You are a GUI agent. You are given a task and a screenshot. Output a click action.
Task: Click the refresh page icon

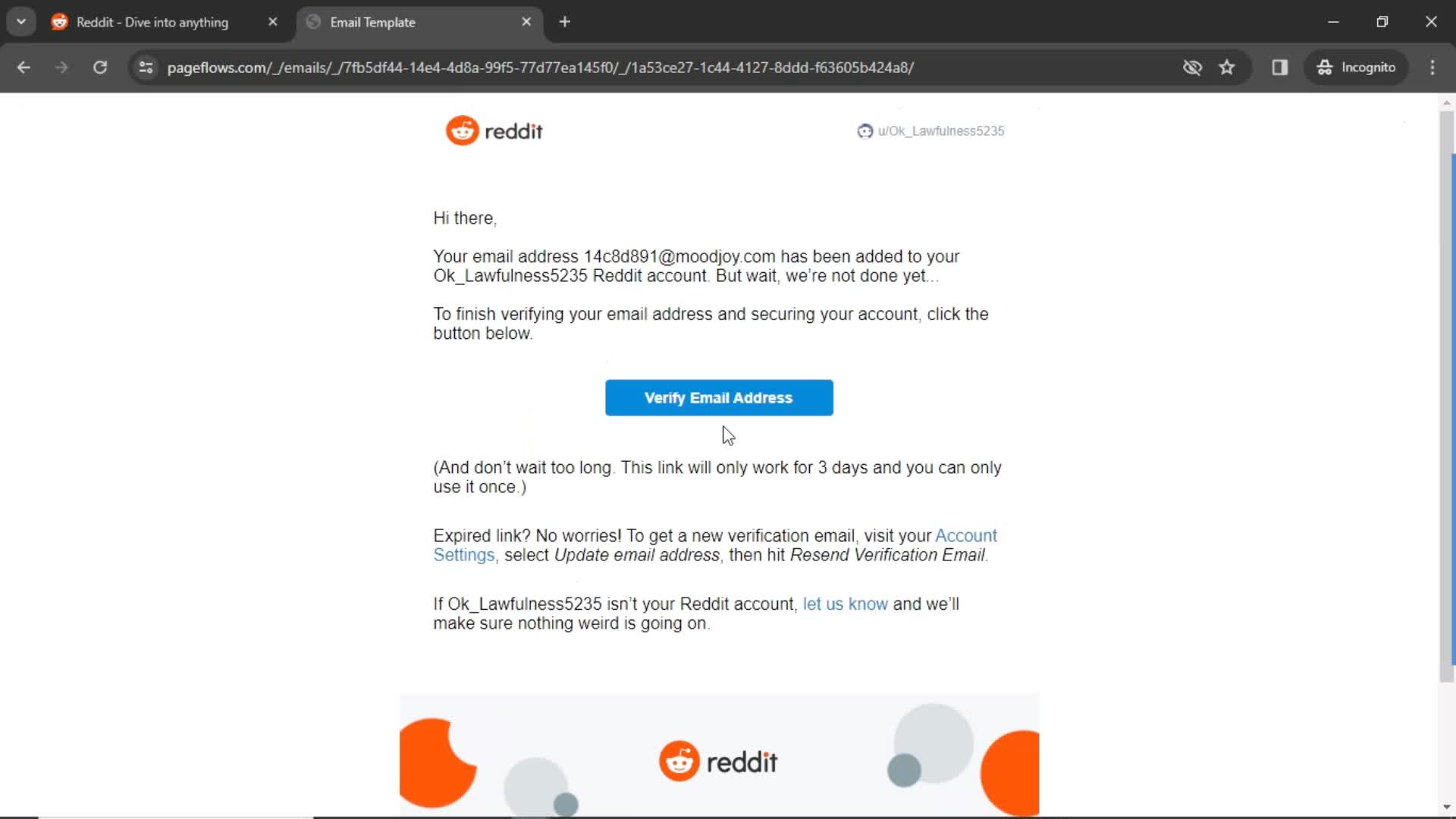[x=99, y=67]
